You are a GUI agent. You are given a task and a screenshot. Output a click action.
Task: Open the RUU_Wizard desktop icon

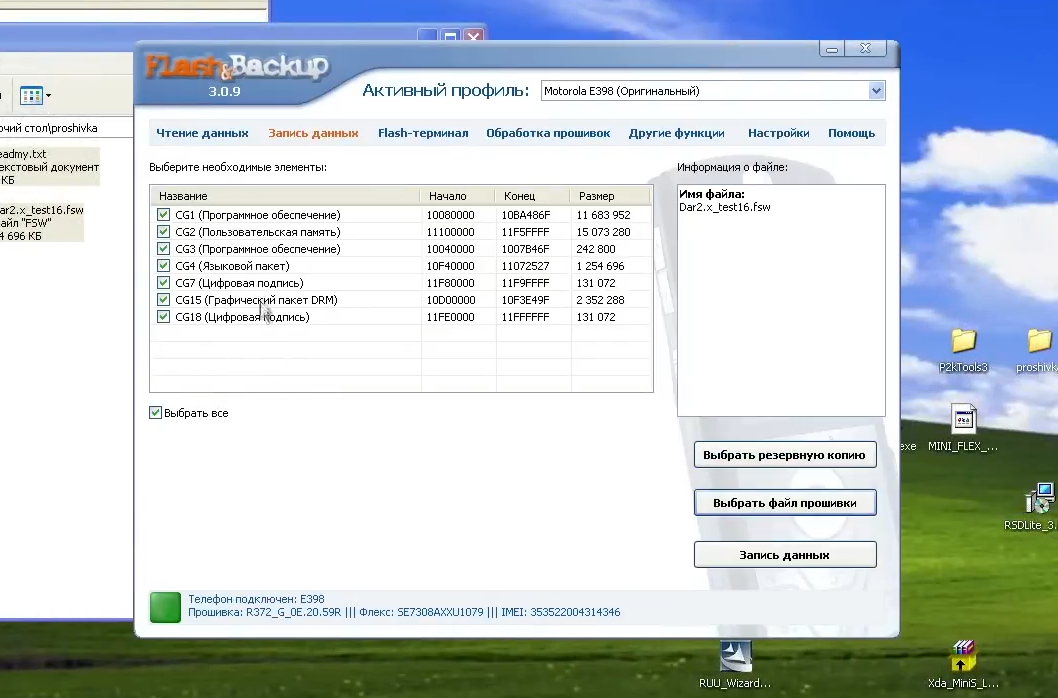tap(736, 656)
